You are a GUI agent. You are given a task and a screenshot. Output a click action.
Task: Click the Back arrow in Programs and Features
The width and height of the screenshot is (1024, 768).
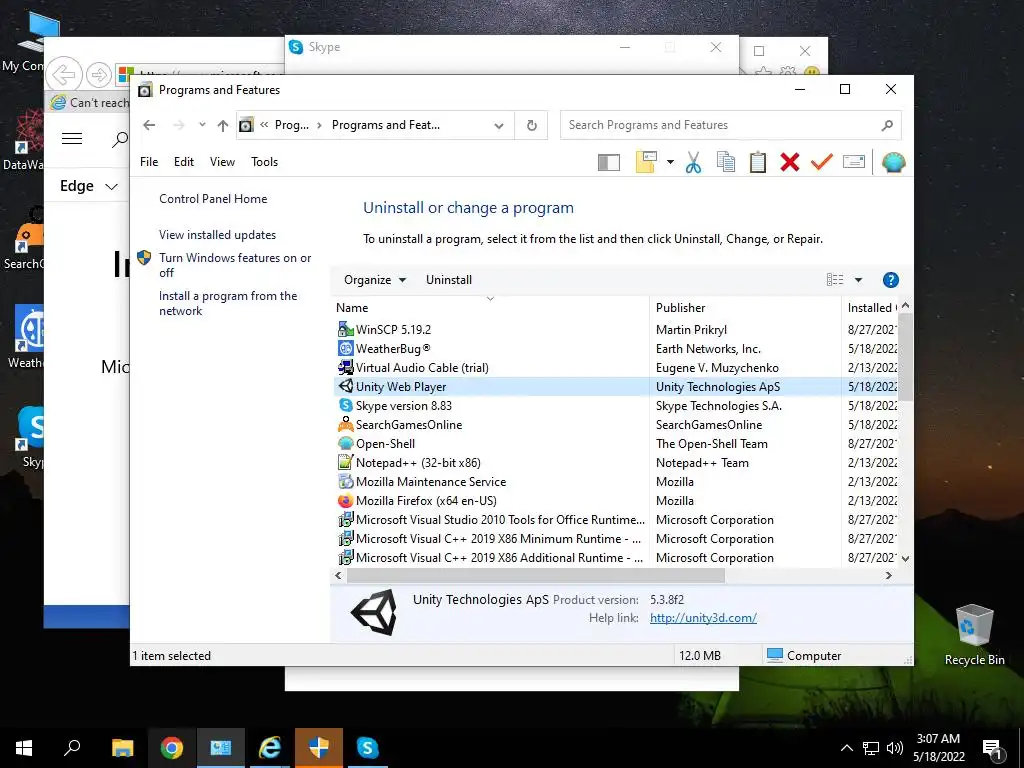(x=149, y=125)
